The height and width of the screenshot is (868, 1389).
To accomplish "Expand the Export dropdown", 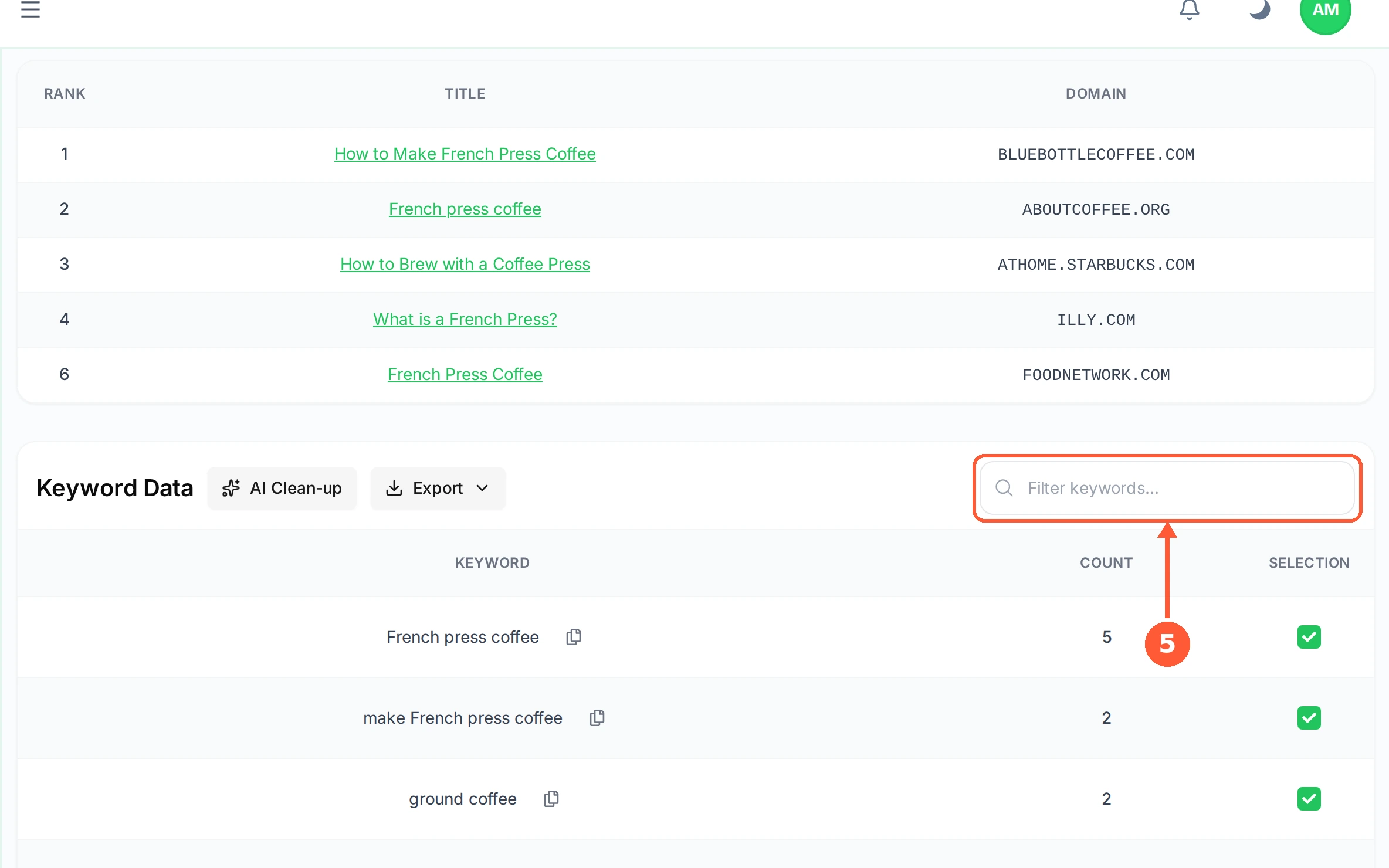I will tap(438, 488).
